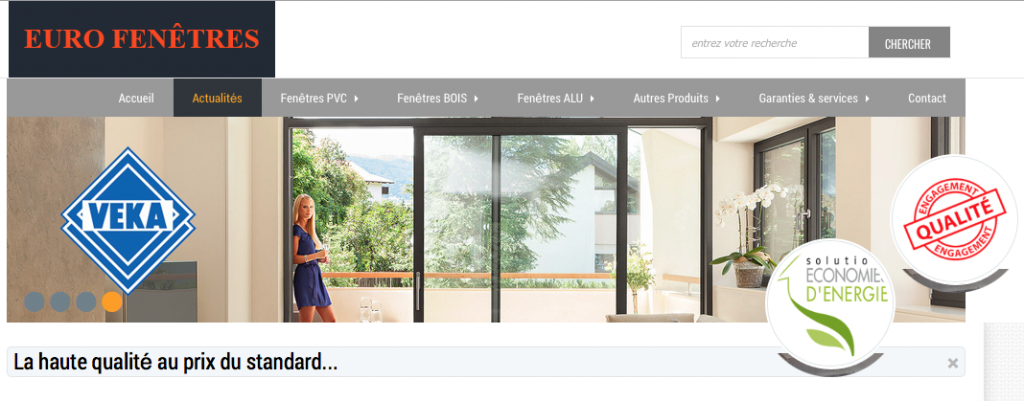Viewport: 1024px width, 401px height.
Task: Select the orange active slideshow dot
Action: point(112,302)
